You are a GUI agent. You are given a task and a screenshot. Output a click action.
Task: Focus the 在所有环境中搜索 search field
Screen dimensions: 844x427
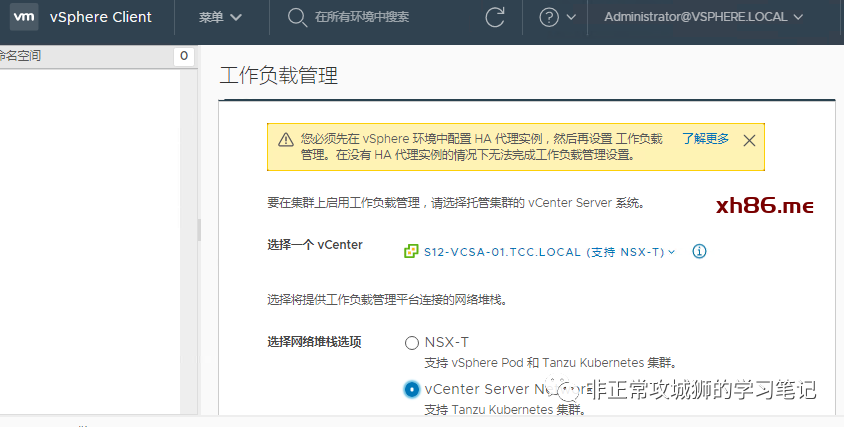click(362, 17)
